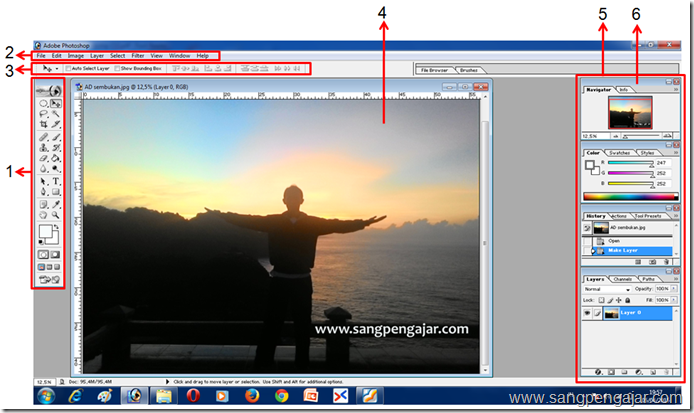Switch to the Channels tab
The image size is (694, 413).
pos(623,279)
